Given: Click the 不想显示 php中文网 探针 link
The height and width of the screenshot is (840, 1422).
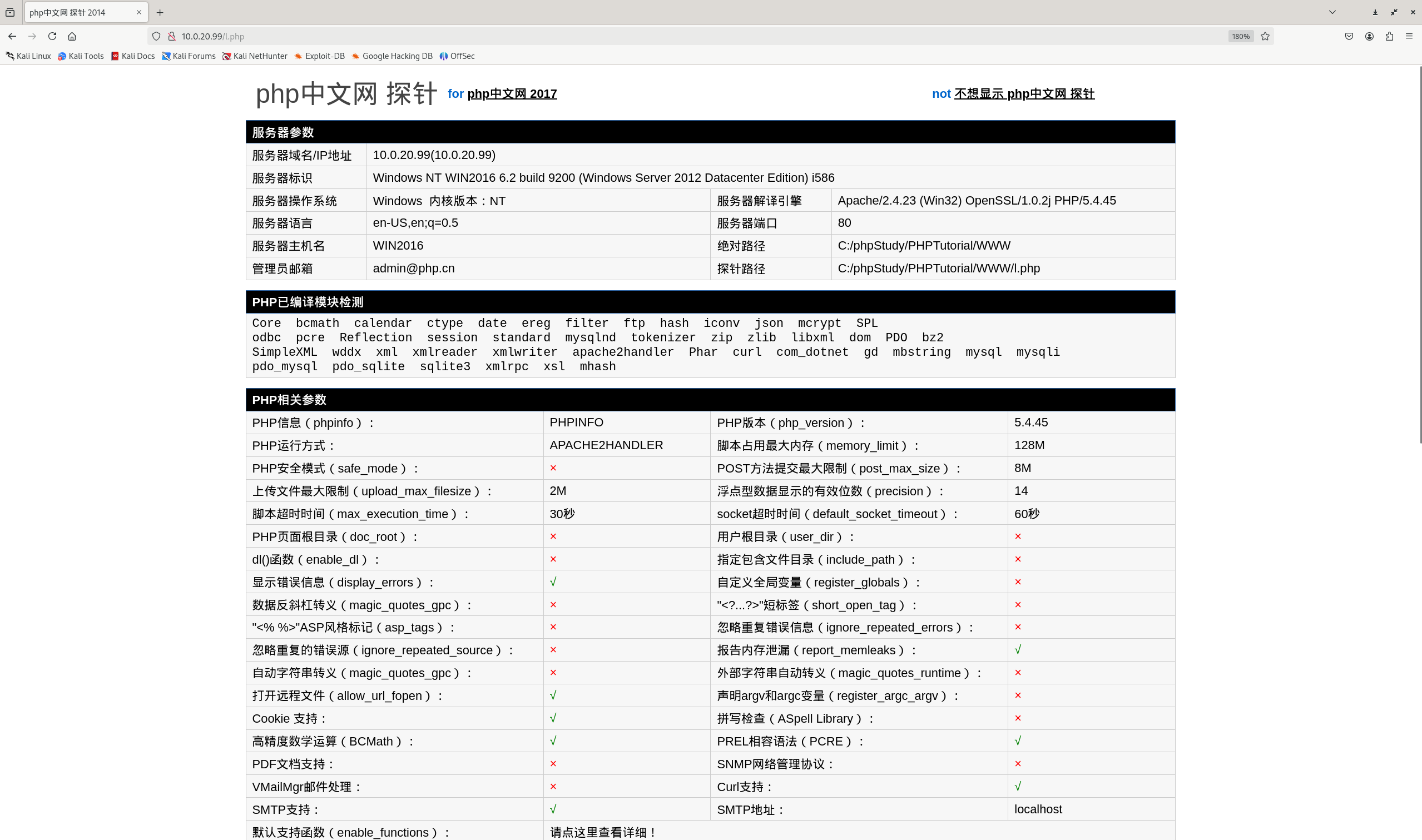Looking at the screenshot, I should click(1024, 94).
